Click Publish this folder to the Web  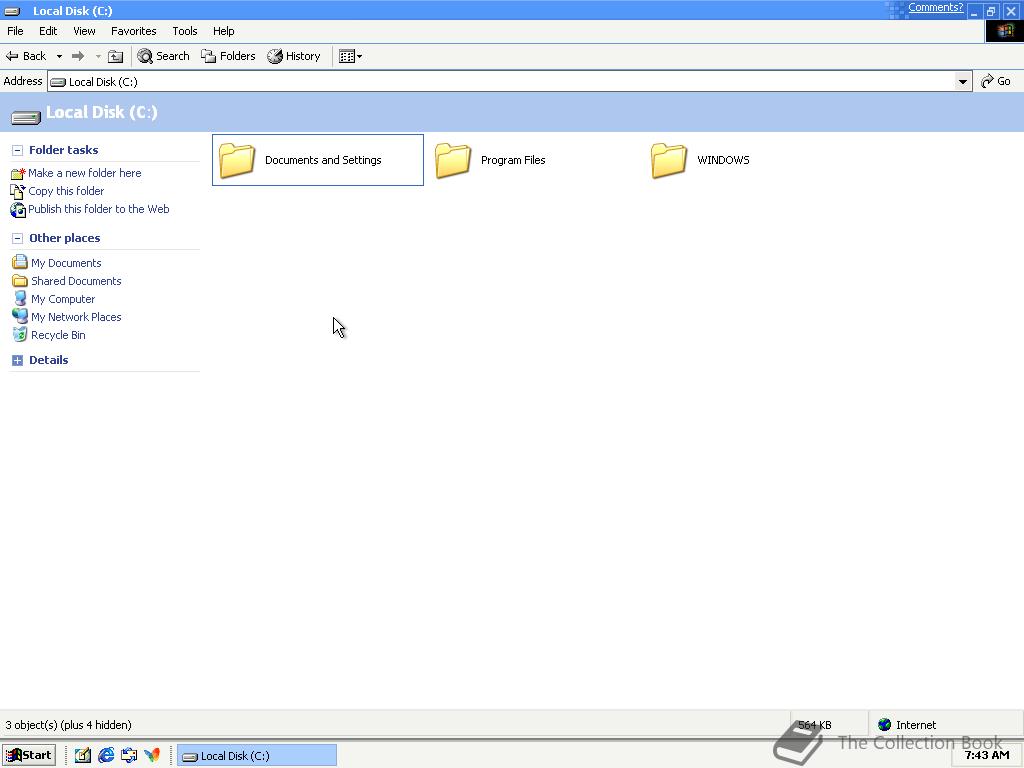(99, 209)
